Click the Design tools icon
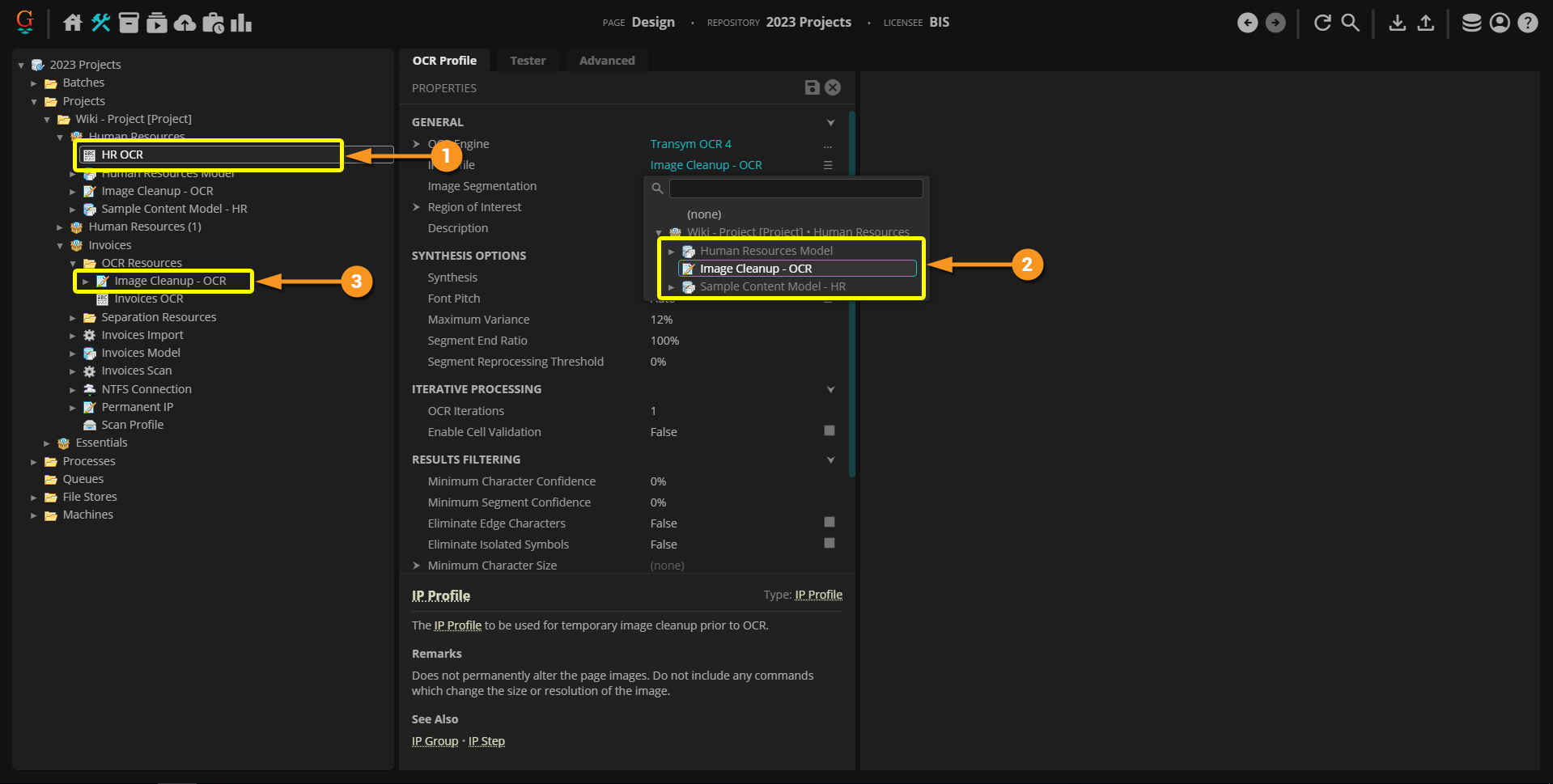 pyautogui.click(x=101, y=23)
